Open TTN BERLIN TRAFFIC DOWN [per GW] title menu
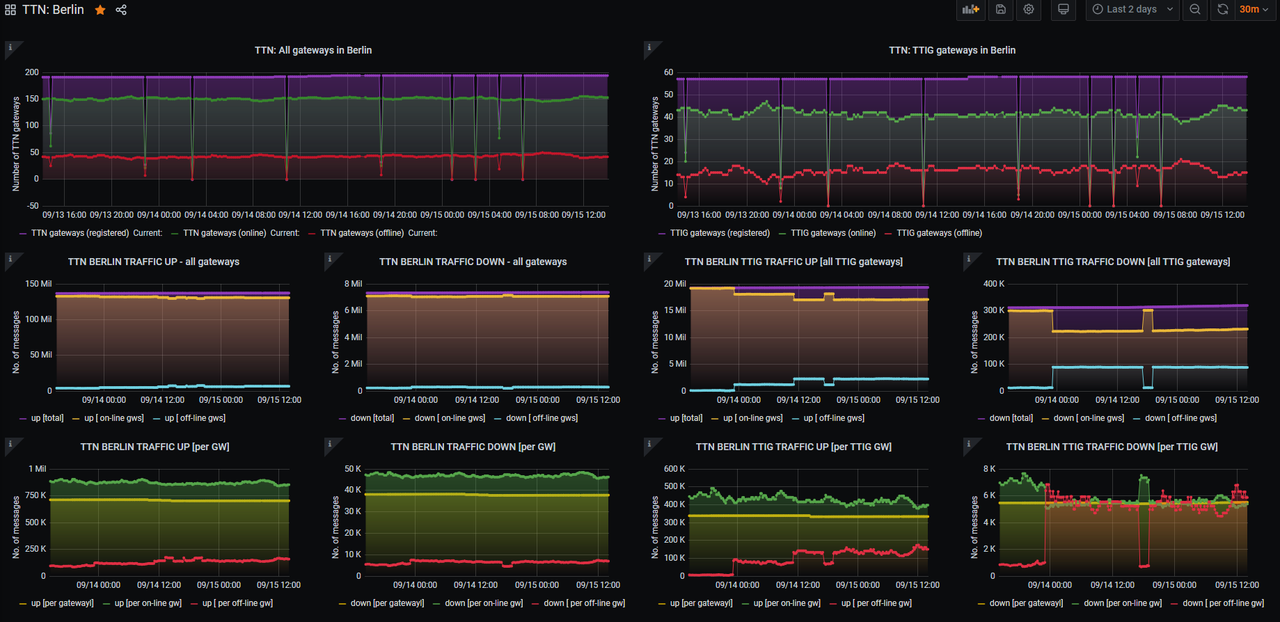Screen dimensions: 1280x622 473,447
